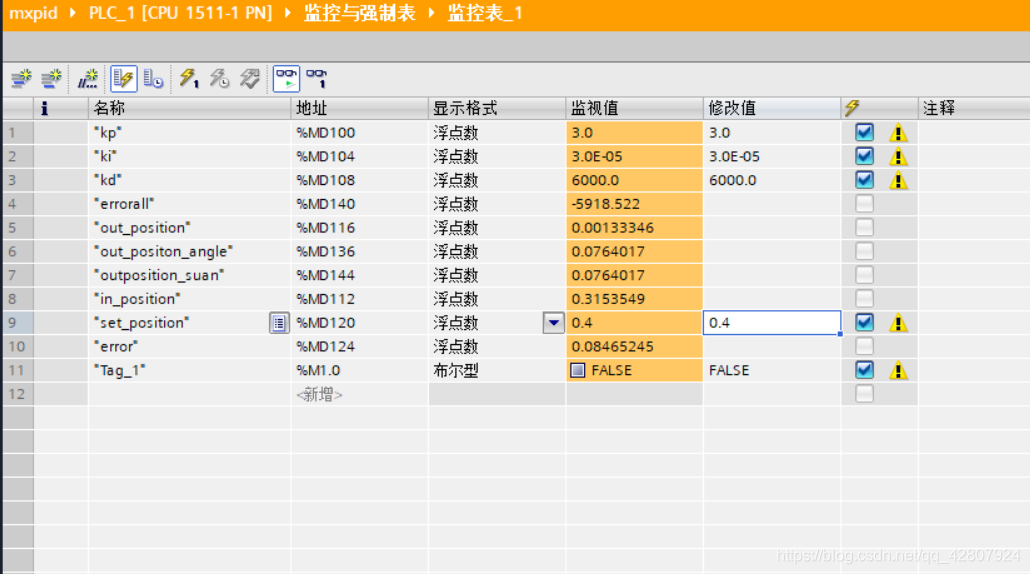Toggle Monitor all glasses-play icon
Viewport: 1030px width, 574px height.
pos(286,79)
